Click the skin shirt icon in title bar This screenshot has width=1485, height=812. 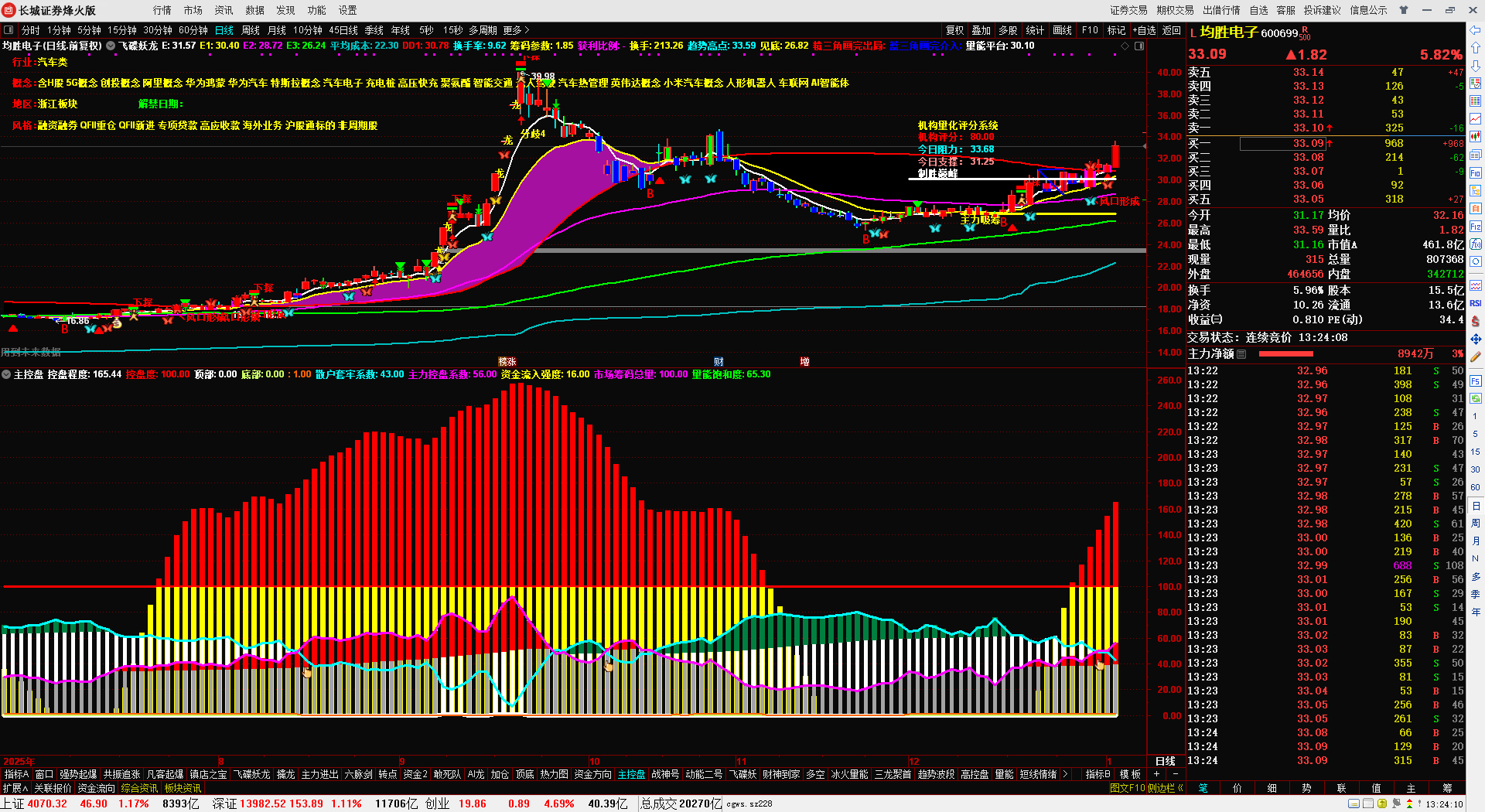1404,10
